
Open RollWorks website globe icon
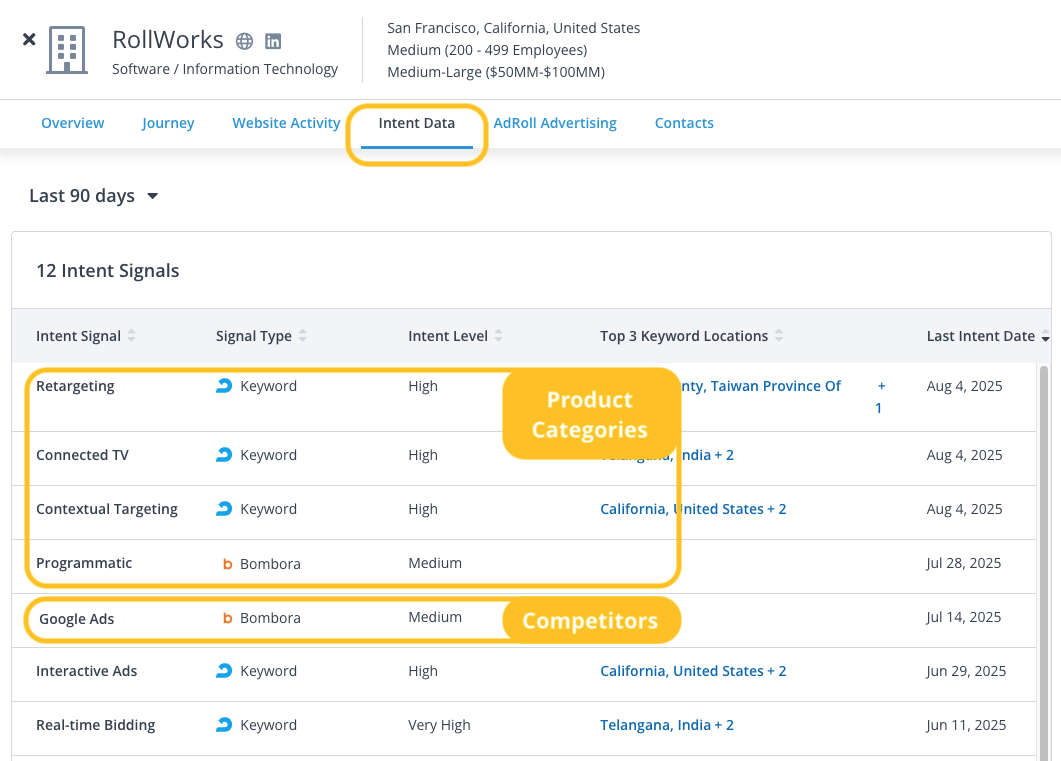244,41
